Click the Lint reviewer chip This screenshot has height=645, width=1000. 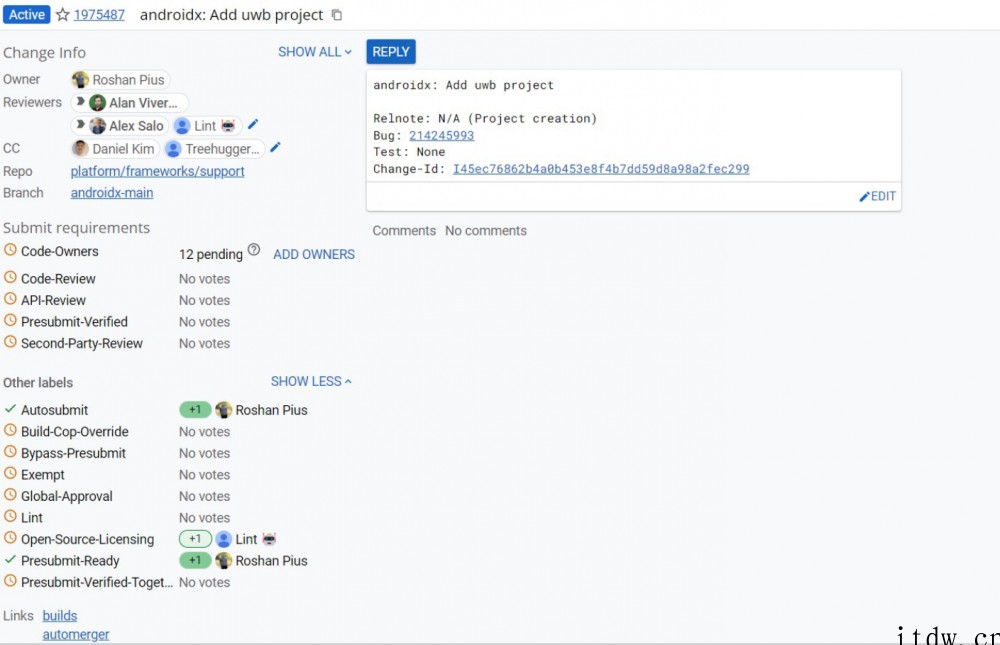205,126
